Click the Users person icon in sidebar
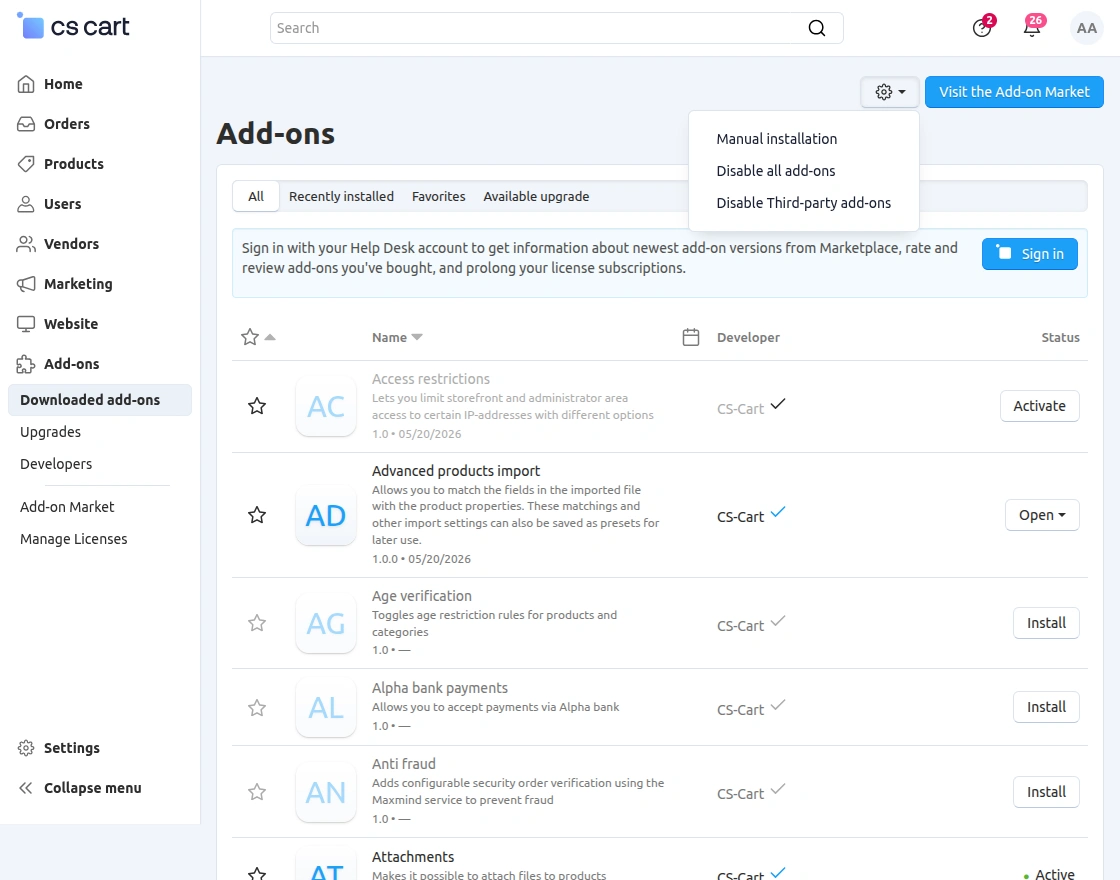This screenshot has height=880, width=1120. tap(26, 204)
